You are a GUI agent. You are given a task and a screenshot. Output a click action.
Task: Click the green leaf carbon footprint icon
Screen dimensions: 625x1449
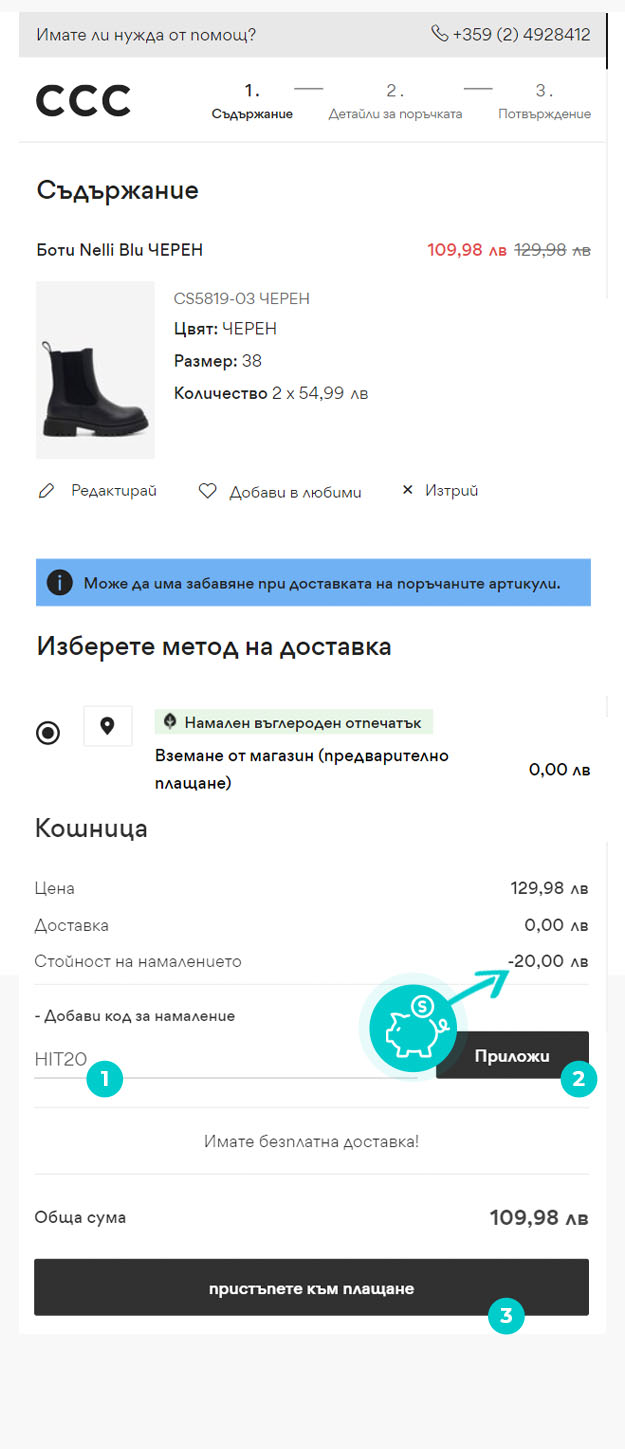tap(170, 721)
